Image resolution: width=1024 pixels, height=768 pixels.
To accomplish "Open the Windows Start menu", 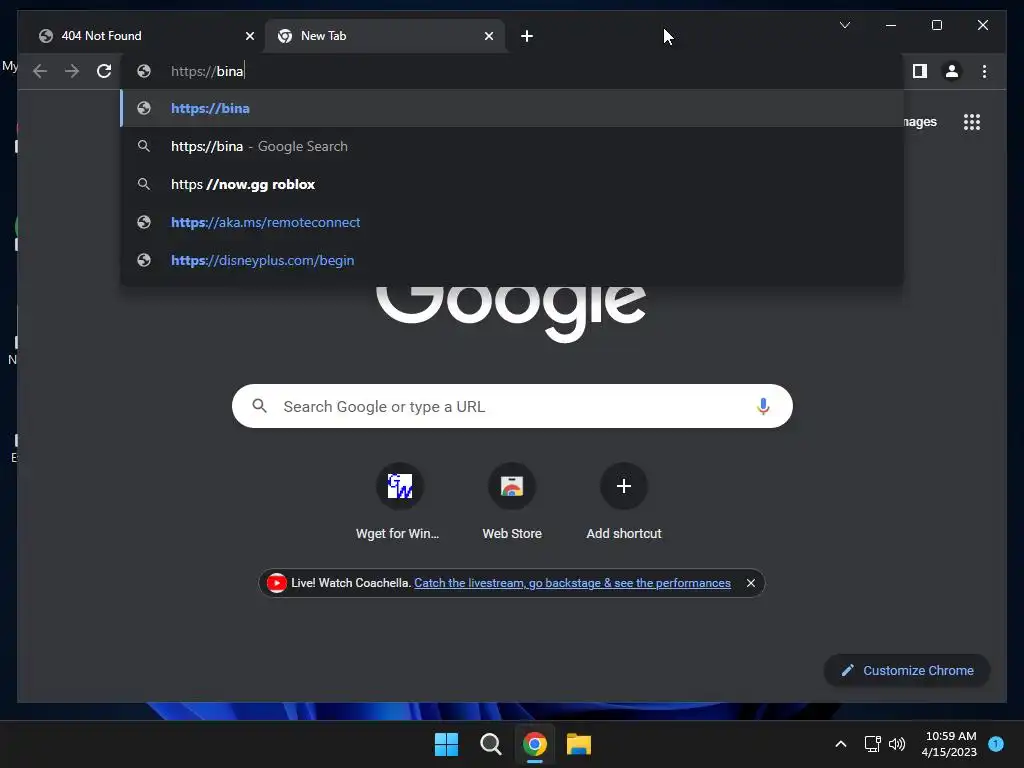I will [x=447, y=744].
